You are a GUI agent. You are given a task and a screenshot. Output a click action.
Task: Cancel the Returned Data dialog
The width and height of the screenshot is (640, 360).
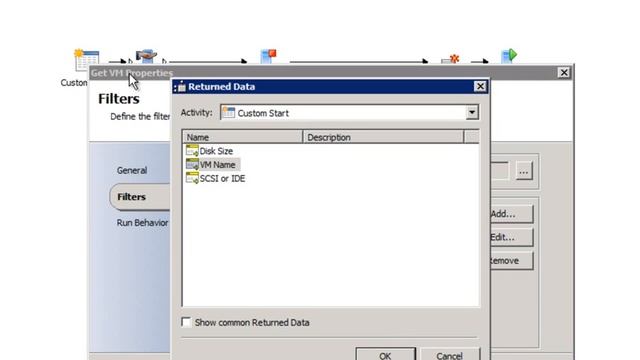pos(449,354)
